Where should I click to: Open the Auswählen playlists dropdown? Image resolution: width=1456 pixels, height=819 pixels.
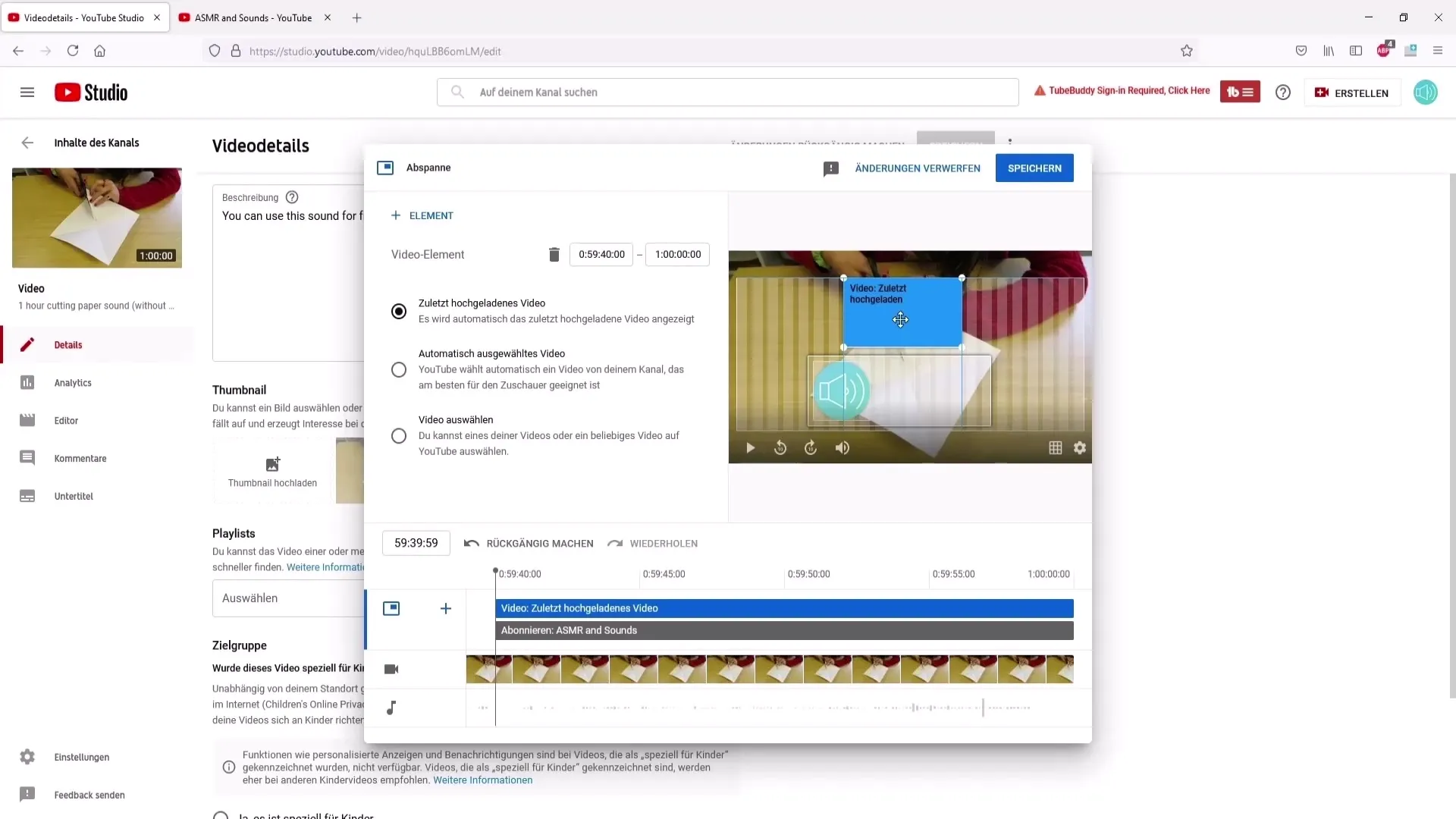[x=288, y=598]
